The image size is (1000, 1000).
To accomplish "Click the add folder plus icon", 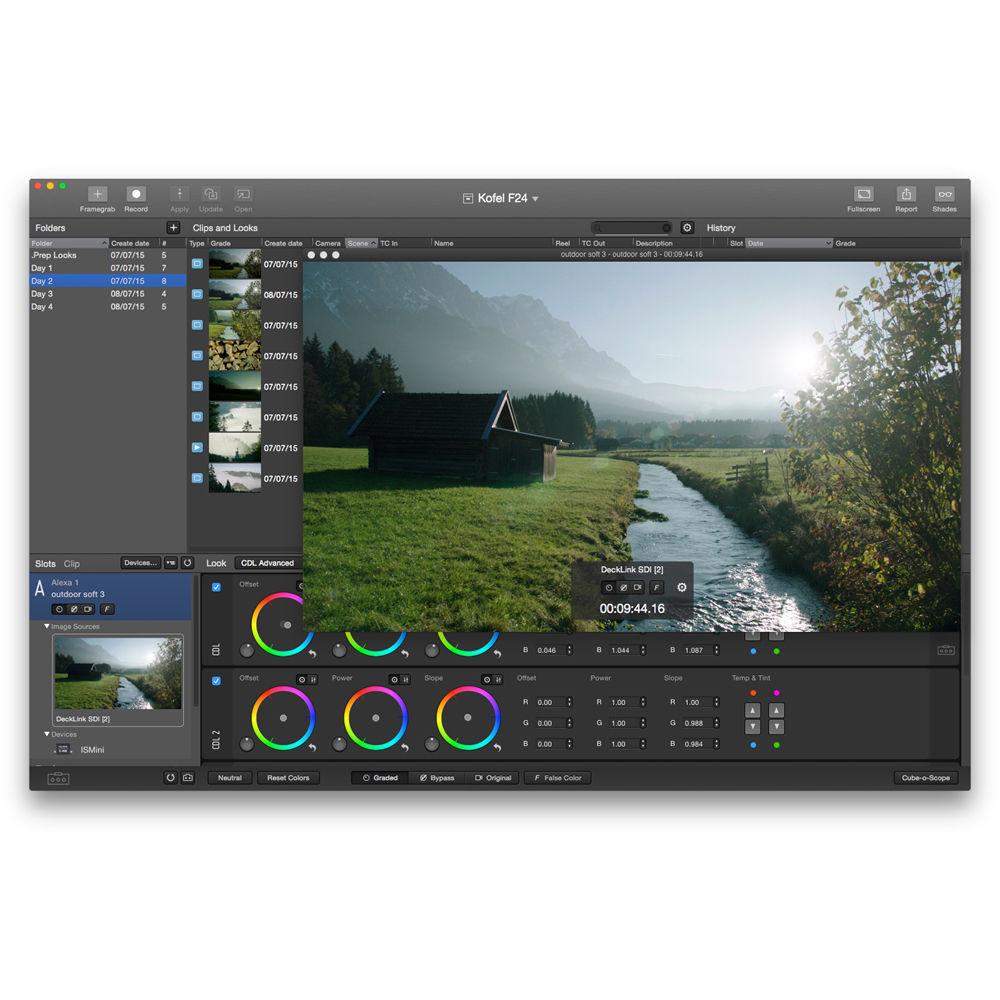I will click(x=172, y=228).
